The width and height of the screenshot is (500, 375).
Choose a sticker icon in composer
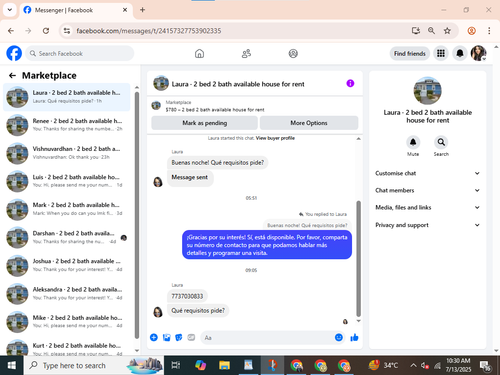pos(179,337)
